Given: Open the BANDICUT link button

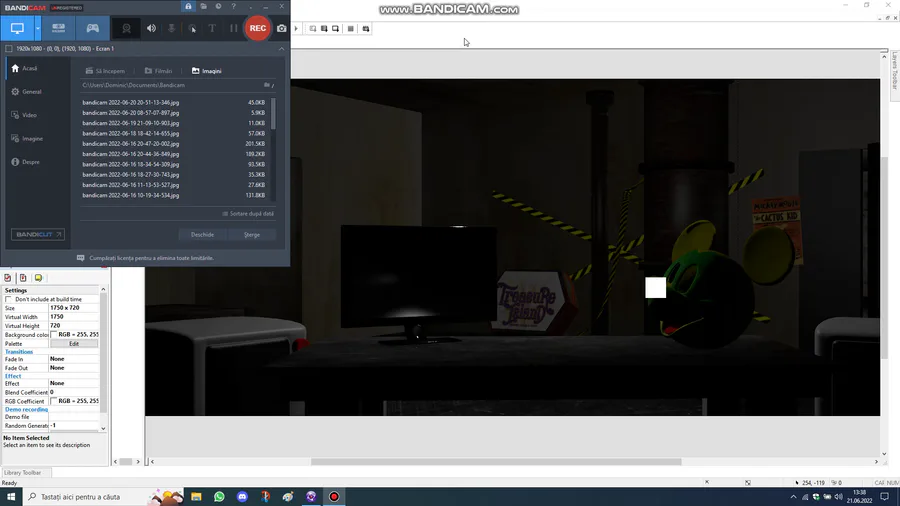Looking at the screenshot, I should pos(37,235).
